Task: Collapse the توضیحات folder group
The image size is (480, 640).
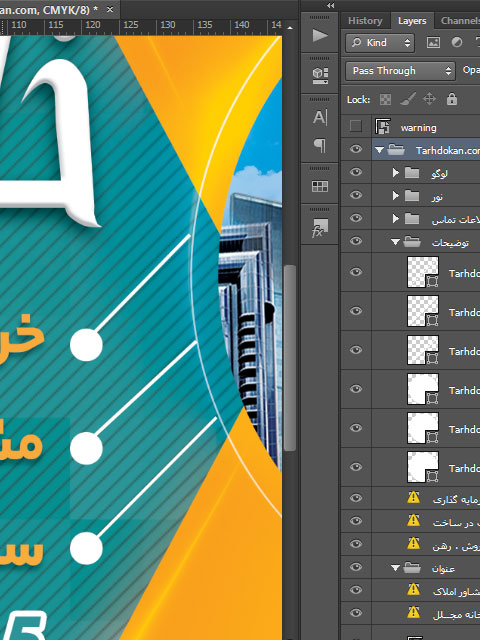Action: pyautogui.click(x=395, y=242)
